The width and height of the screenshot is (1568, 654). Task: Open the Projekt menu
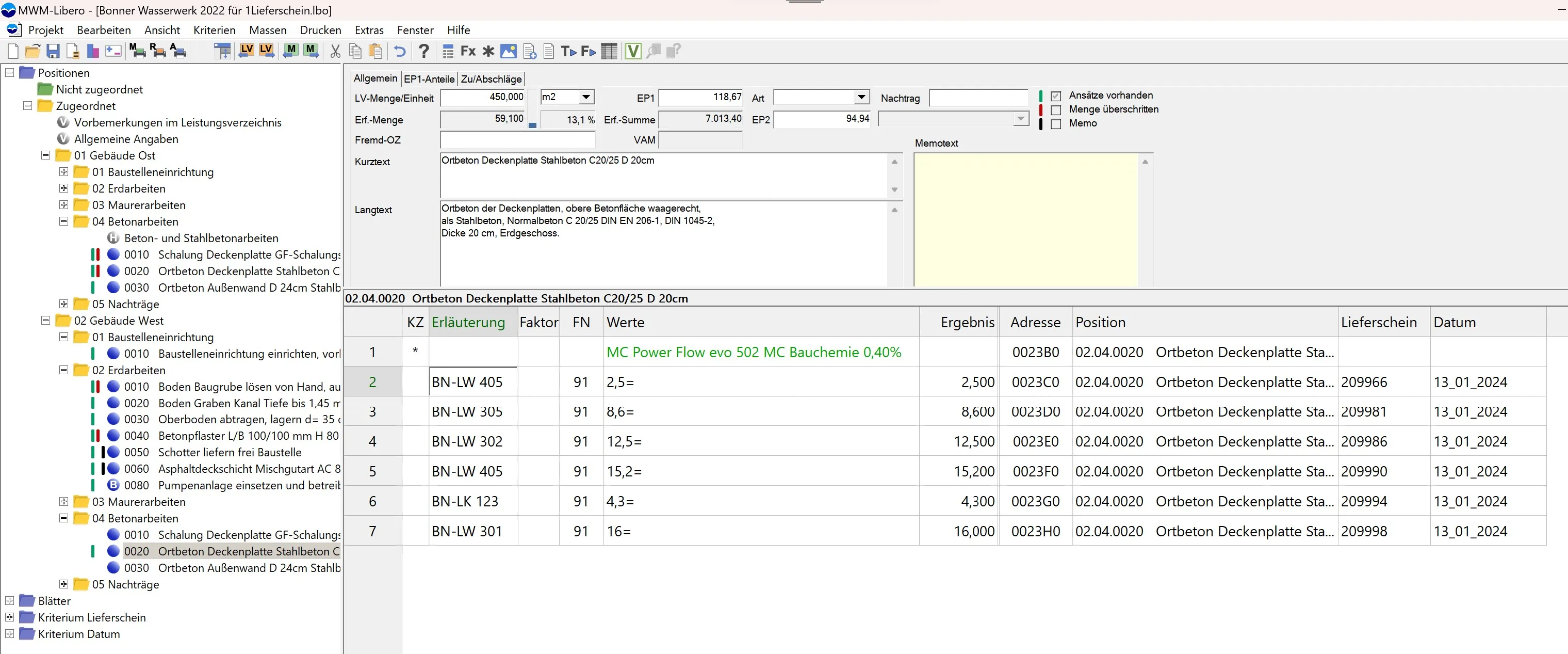46,30
